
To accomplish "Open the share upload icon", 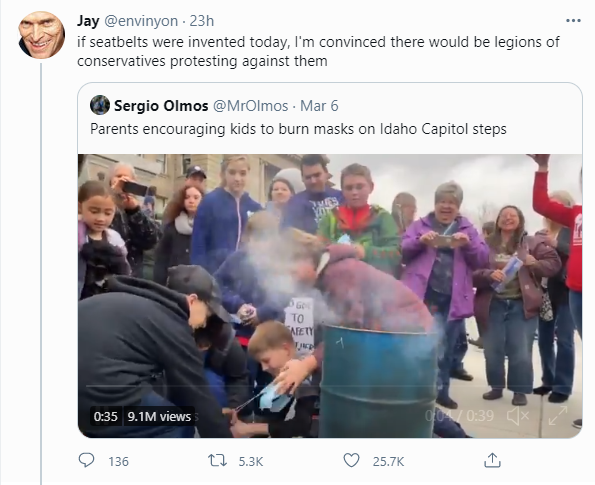I will pos(492,460).
